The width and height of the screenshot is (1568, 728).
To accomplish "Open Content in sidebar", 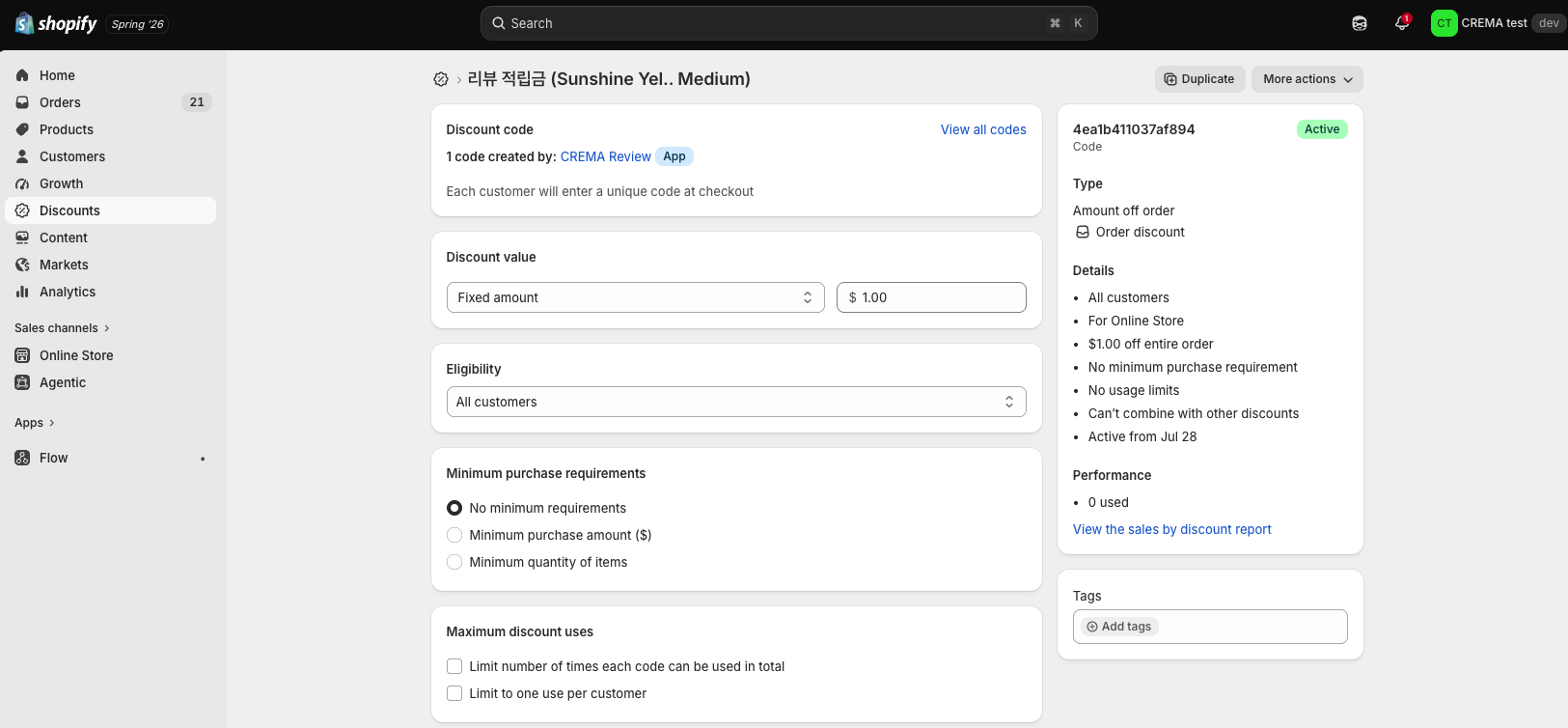I will pyautogui.click(x=110, y=238).
